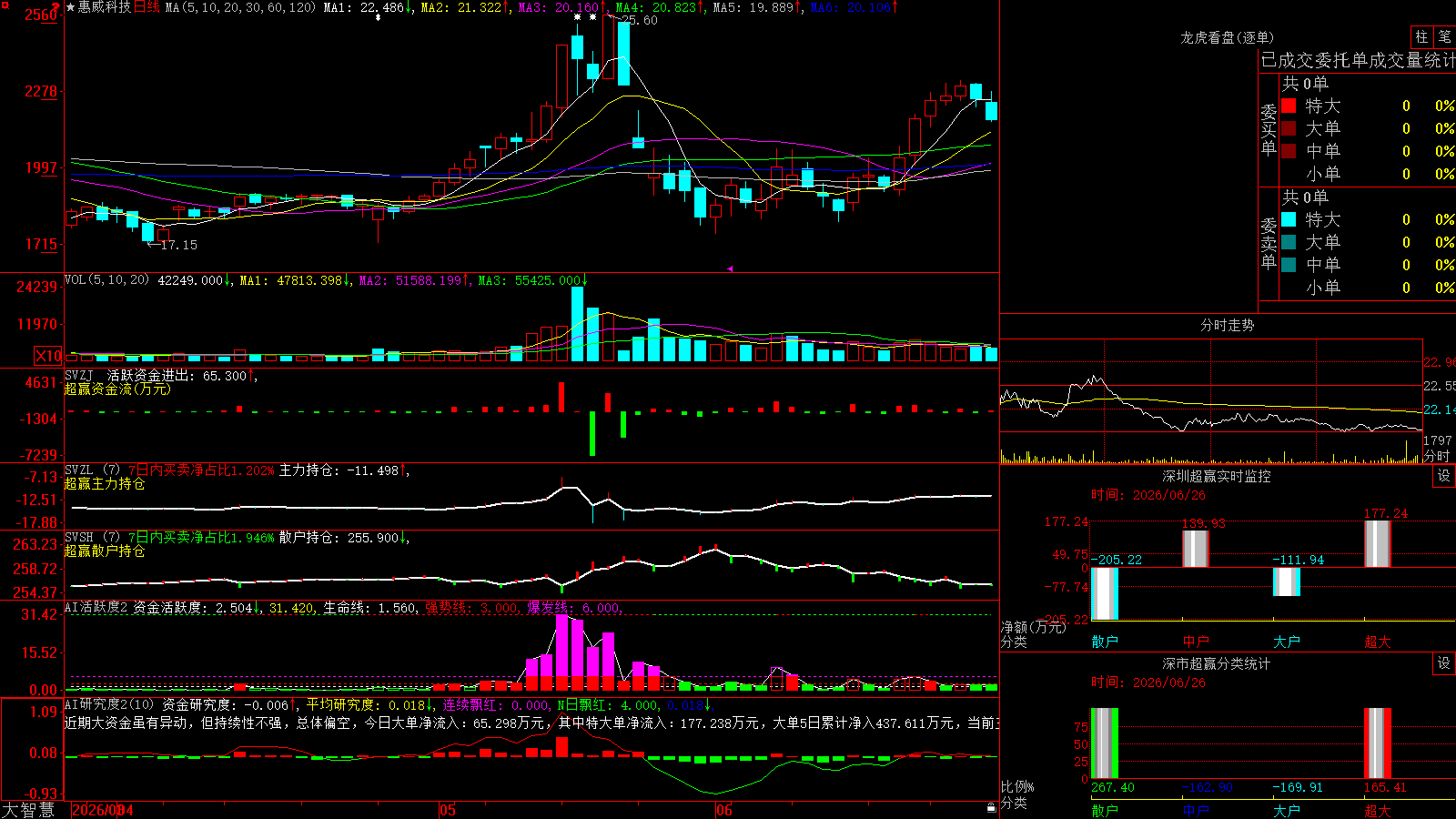This screenshot has width=1456, height=819.
Task: Click the teal 中单 sell-order swatch
Action: coord(1289,265)
